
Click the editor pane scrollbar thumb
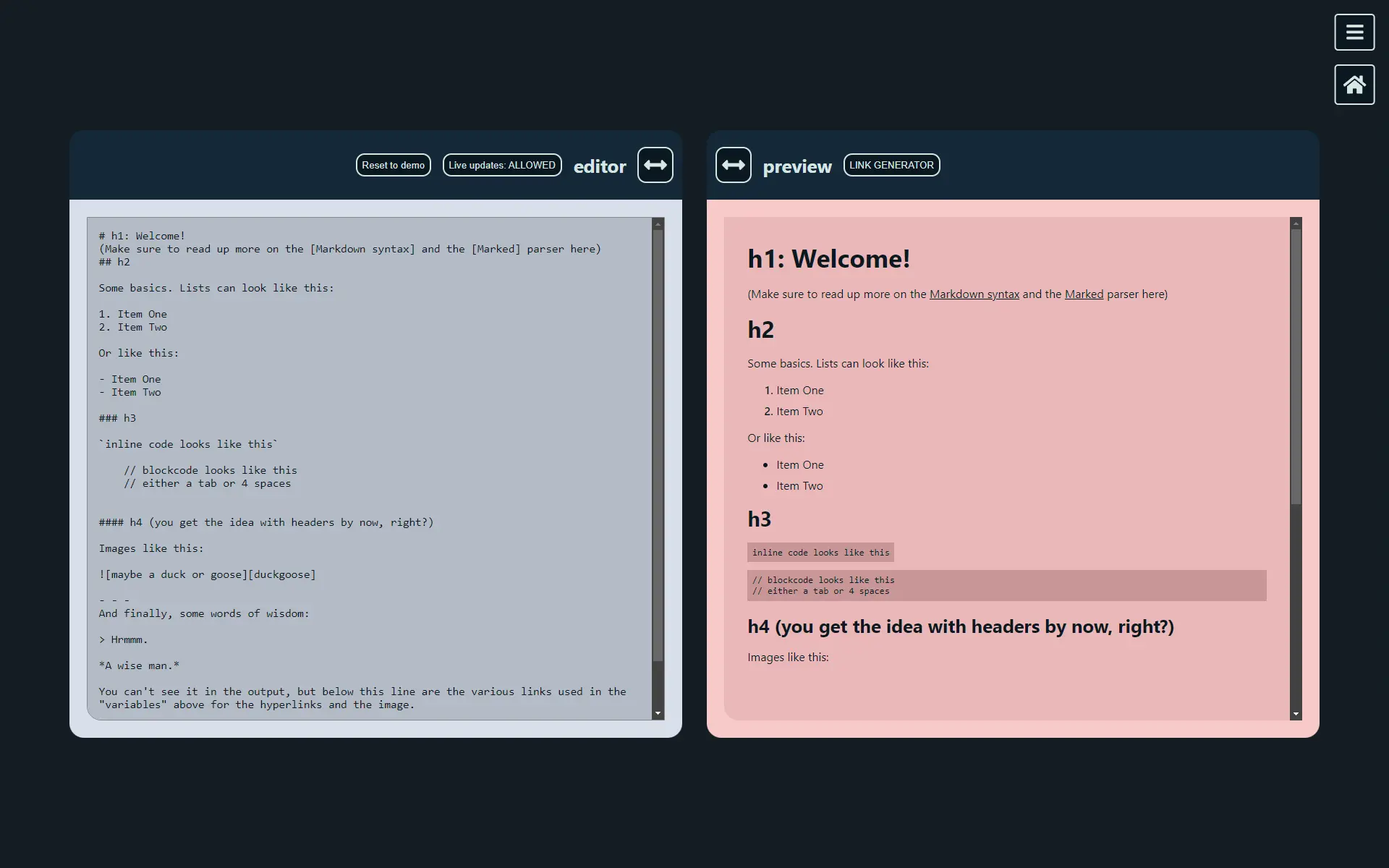point(658,445)
